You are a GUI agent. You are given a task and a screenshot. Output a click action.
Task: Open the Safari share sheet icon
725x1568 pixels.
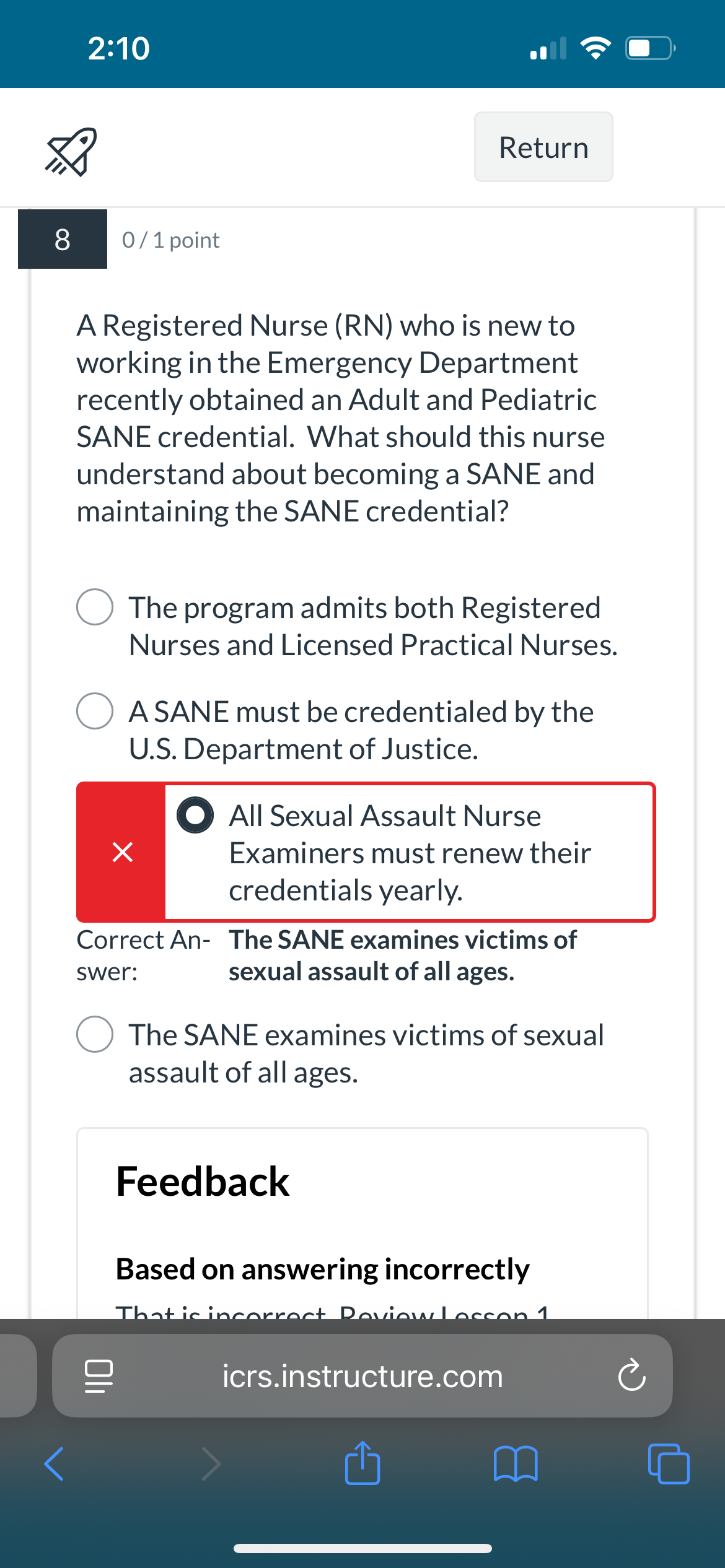click(362, 1462)
